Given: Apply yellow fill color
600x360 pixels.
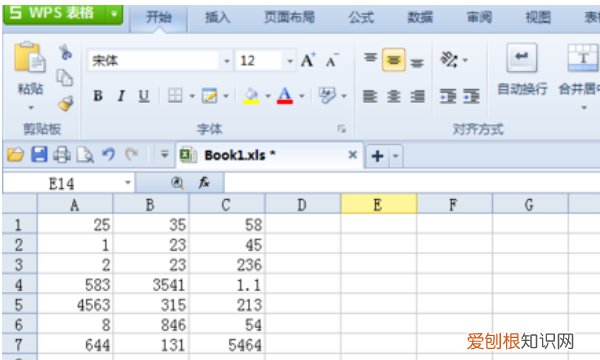Looking at the screenshot, I should pos(251,96).
